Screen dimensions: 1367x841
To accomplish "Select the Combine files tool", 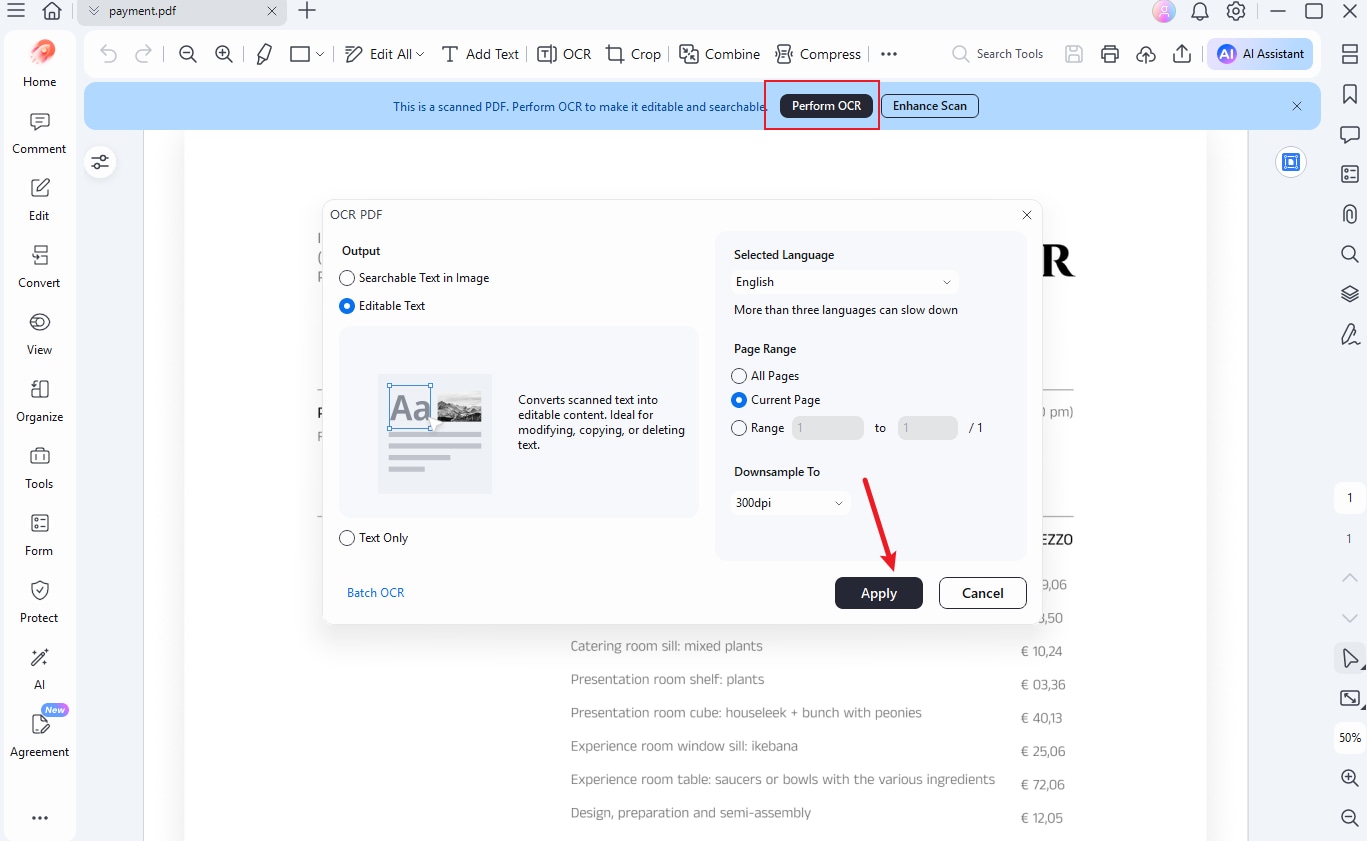I will click(x=719, y=54).
